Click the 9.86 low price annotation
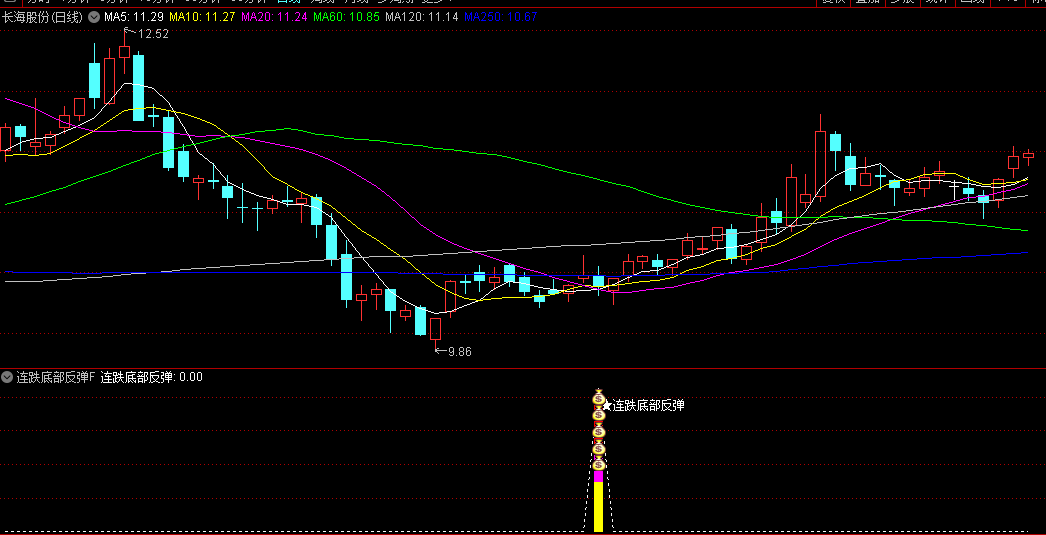Viewport: 1046px width, 535px height. (x=460, y=352)
